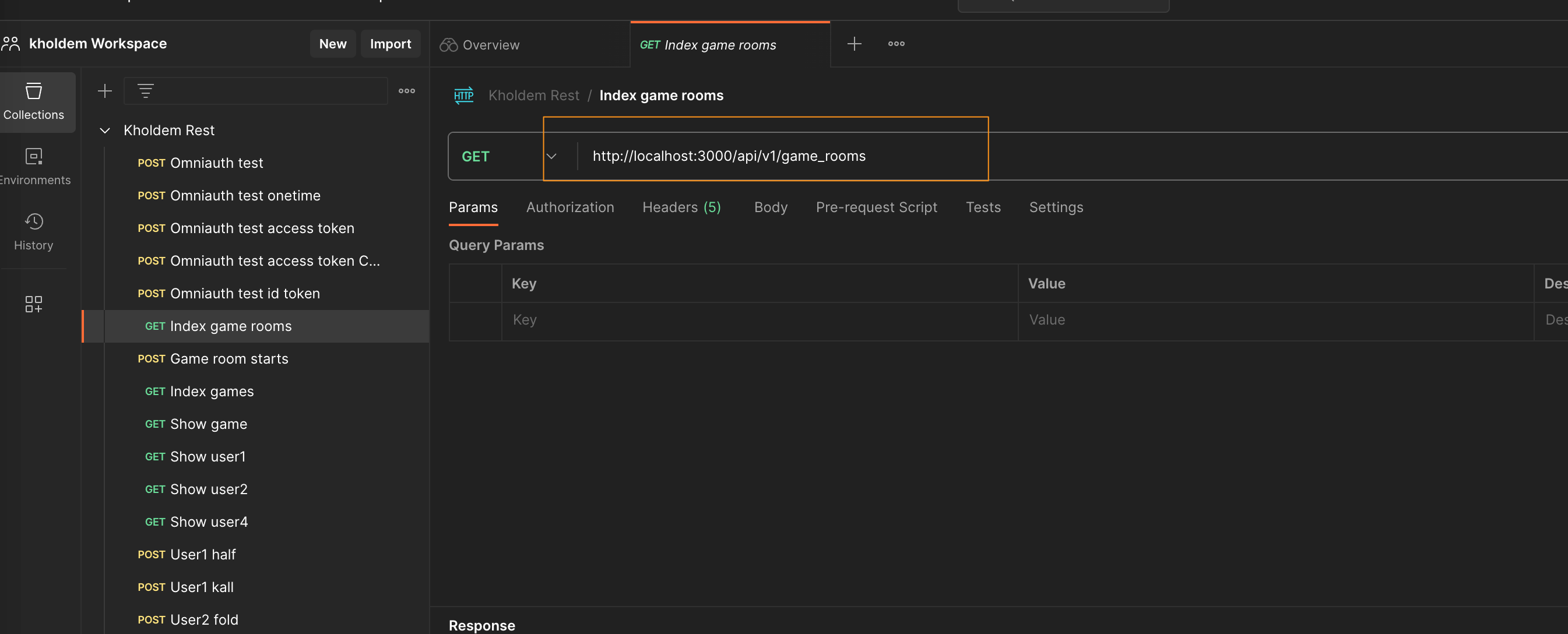
Task: Click the filter icon in collections search
Action: pos(146,91)
